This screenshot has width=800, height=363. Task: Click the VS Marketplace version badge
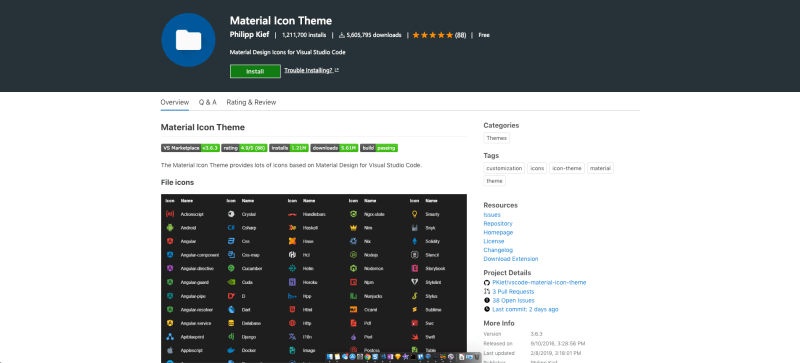click(190, 148)
